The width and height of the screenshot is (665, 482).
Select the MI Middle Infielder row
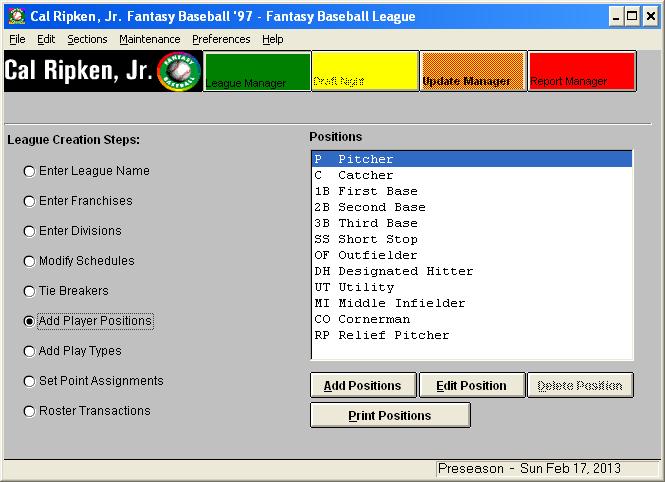(x=472, y=303)
